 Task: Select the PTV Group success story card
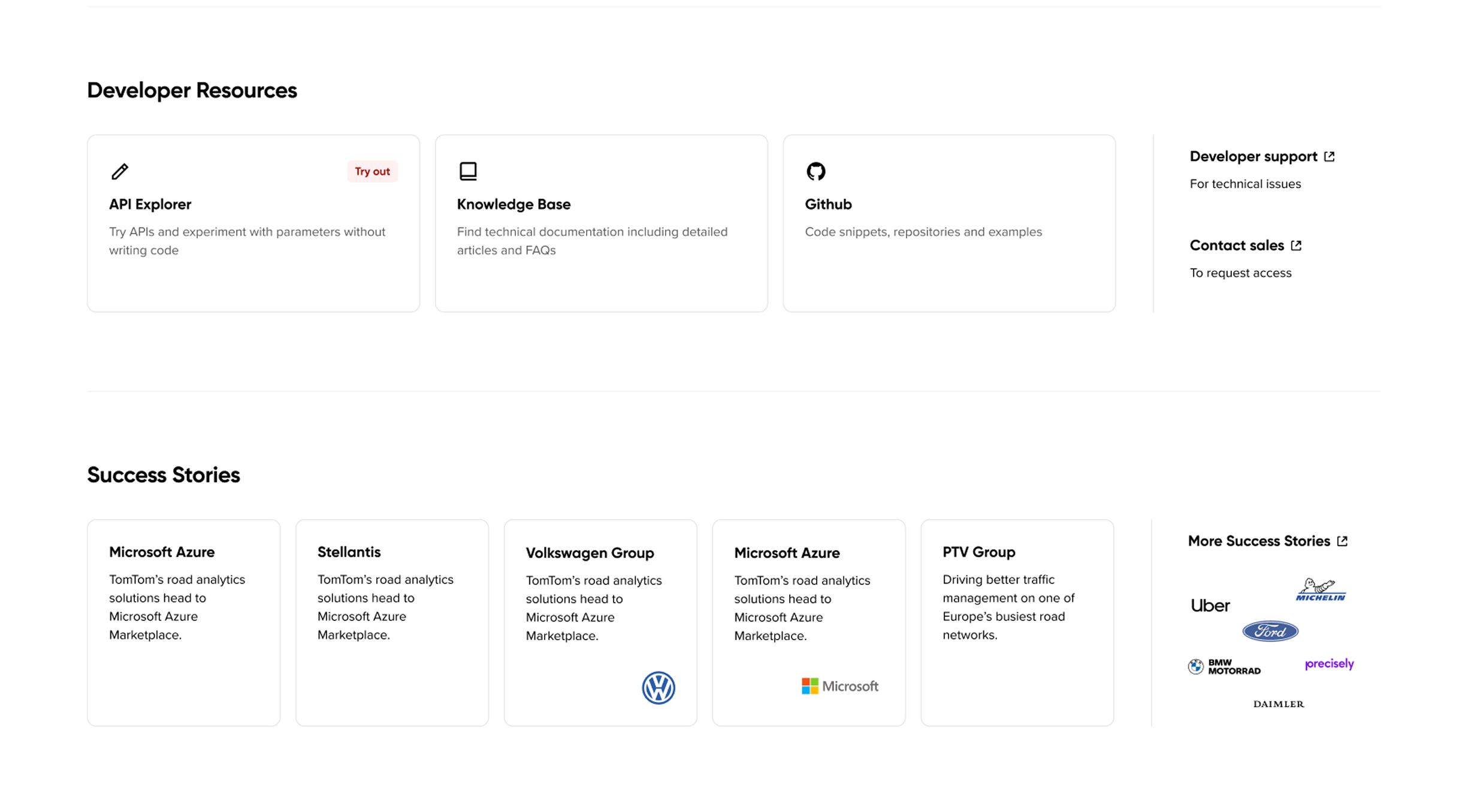coord(1017,623)
